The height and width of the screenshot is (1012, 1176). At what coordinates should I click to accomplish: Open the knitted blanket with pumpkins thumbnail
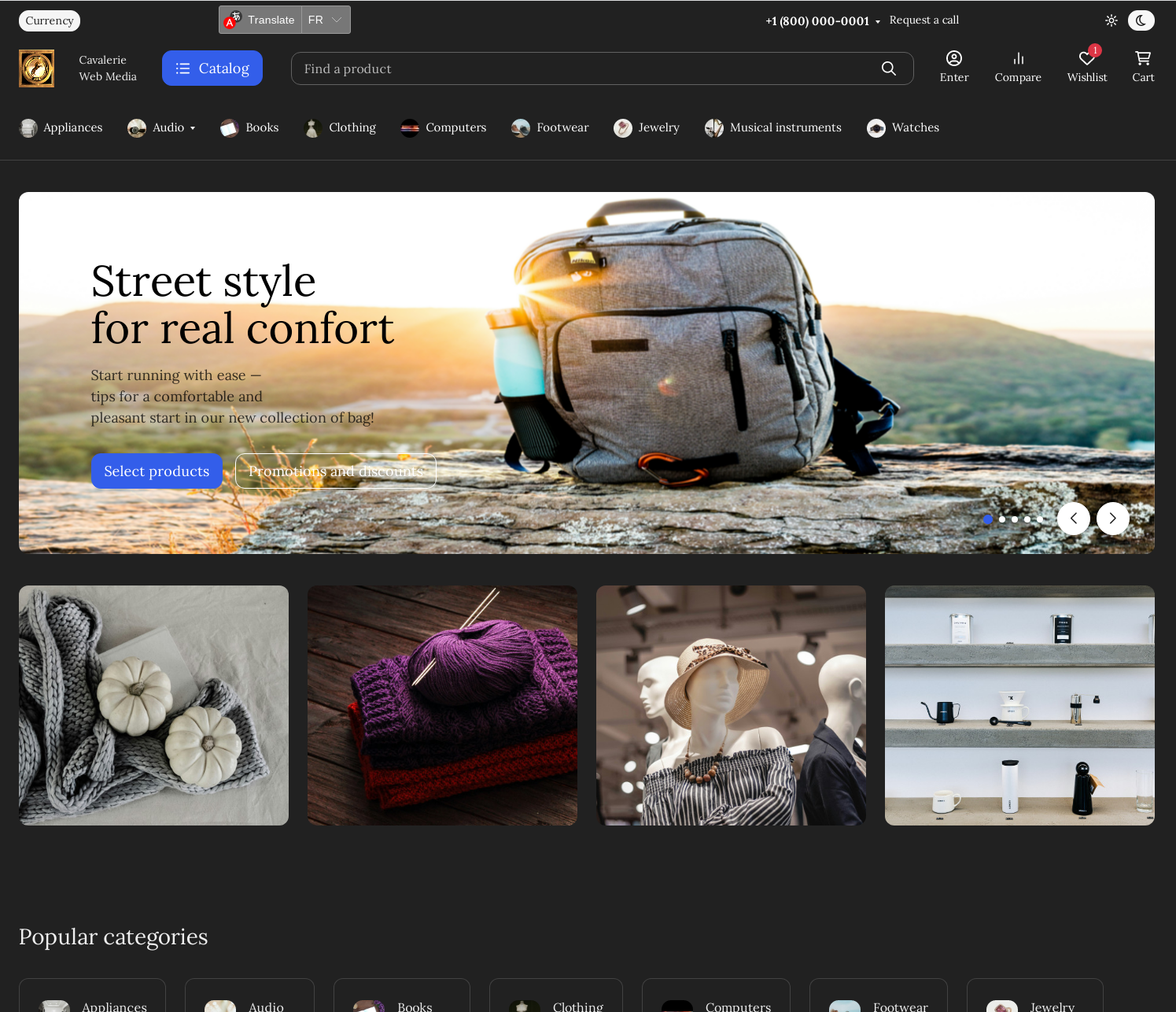click(x=153, y=705)
